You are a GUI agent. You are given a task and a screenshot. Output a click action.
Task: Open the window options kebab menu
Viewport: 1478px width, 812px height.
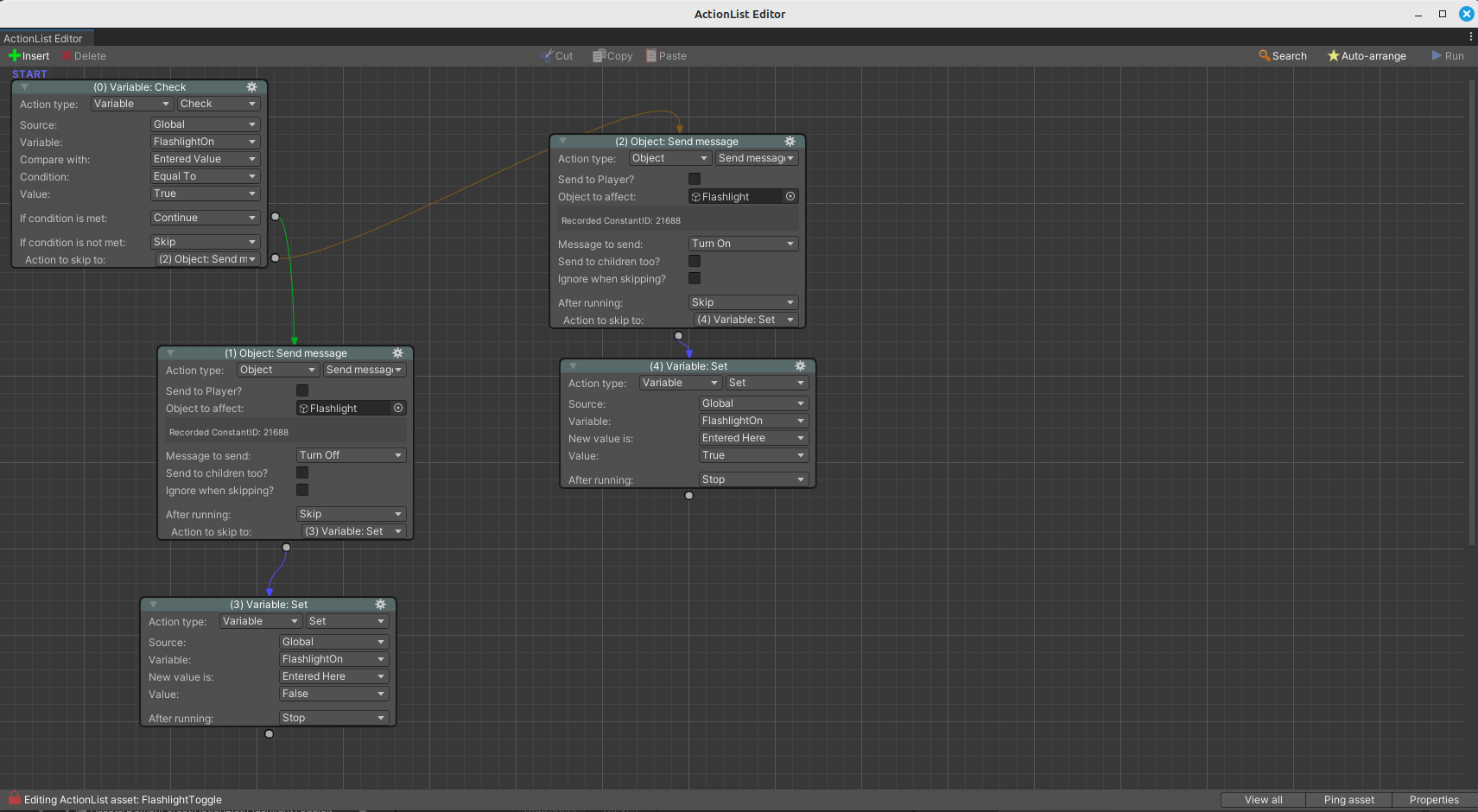pyautogui.click(x=1470, y=37)
